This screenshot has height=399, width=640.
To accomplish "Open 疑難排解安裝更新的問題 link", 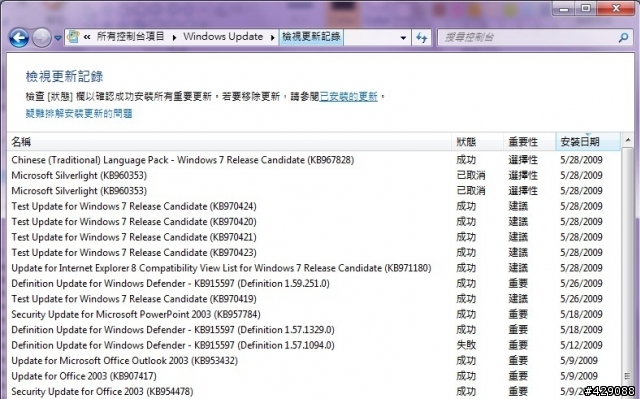I will click(79, 113).
